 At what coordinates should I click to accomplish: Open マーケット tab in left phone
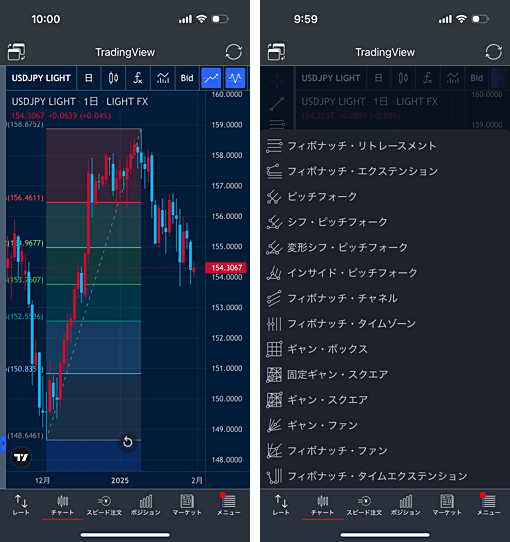(x=187, y=505)
